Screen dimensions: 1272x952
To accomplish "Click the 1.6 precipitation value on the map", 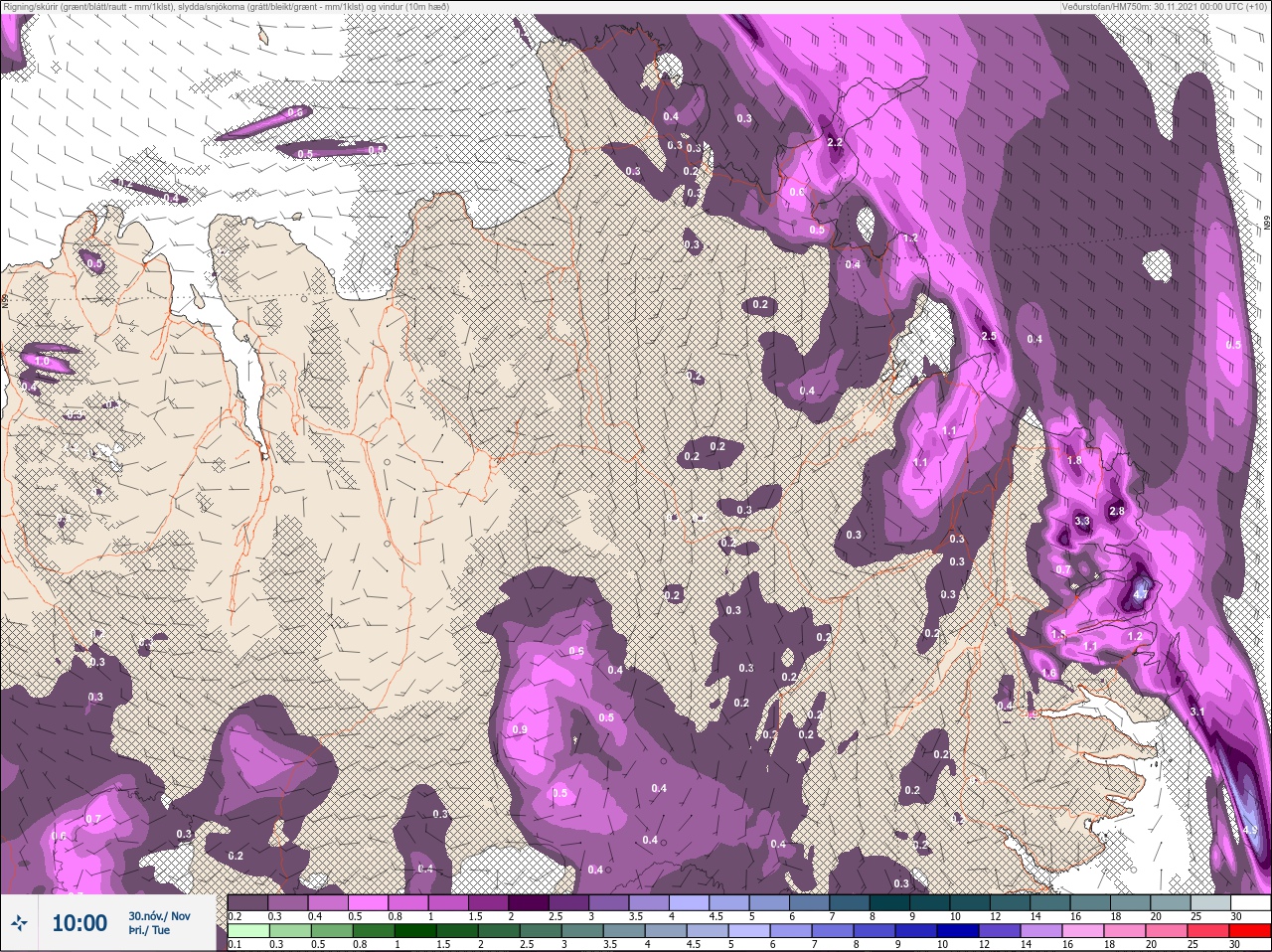I will pos(1048,674).
